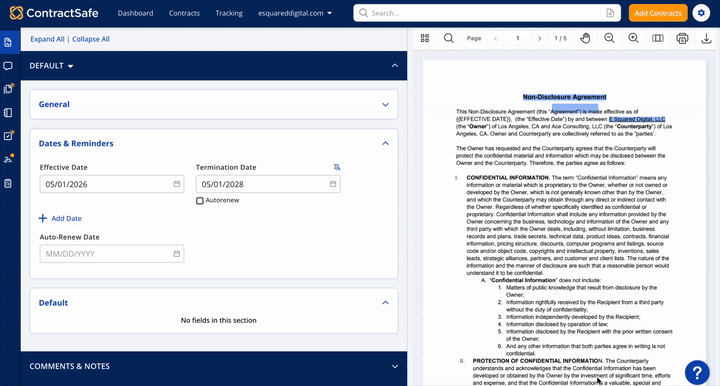The image size is (720, 386).
Task: Select the hand pan tool
Action: [x=585, y=38]
